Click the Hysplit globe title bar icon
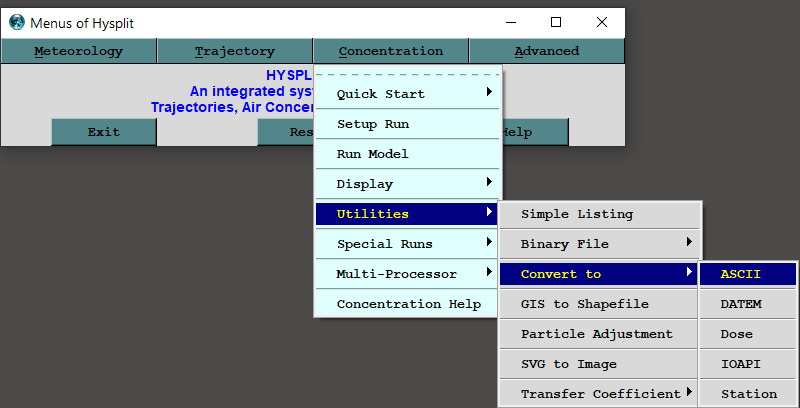The height and width of the screenshot is (408, 800). click(17, 22)
